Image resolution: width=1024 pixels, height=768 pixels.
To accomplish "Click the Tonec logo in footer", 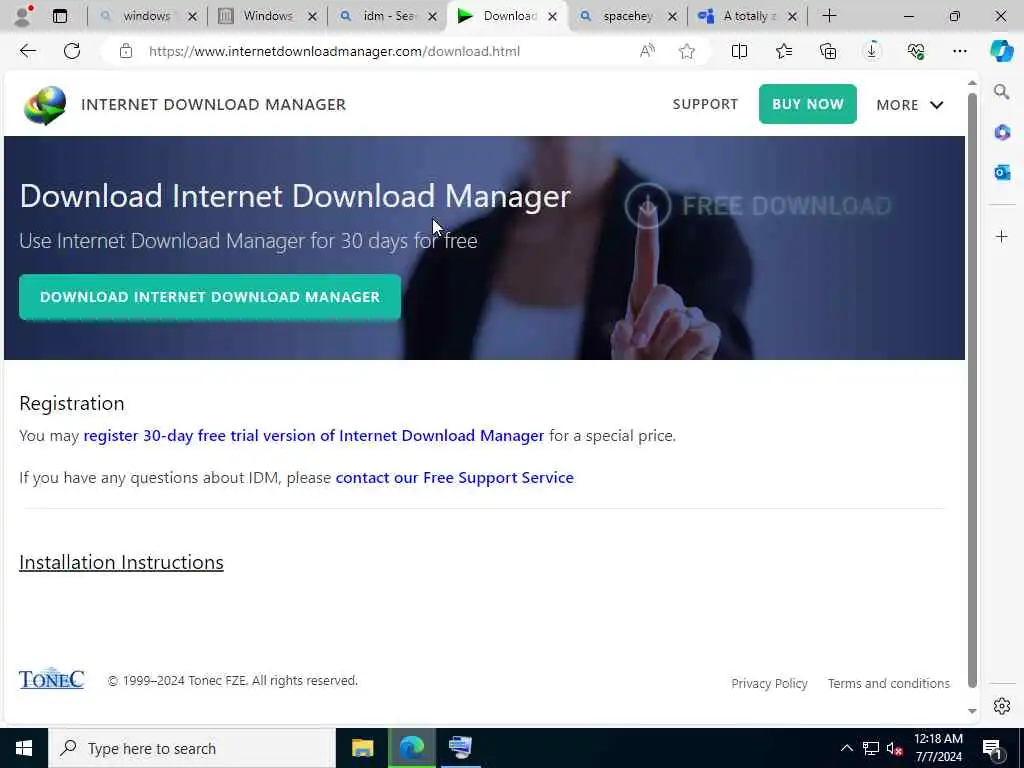I will [x=52, y=679].
